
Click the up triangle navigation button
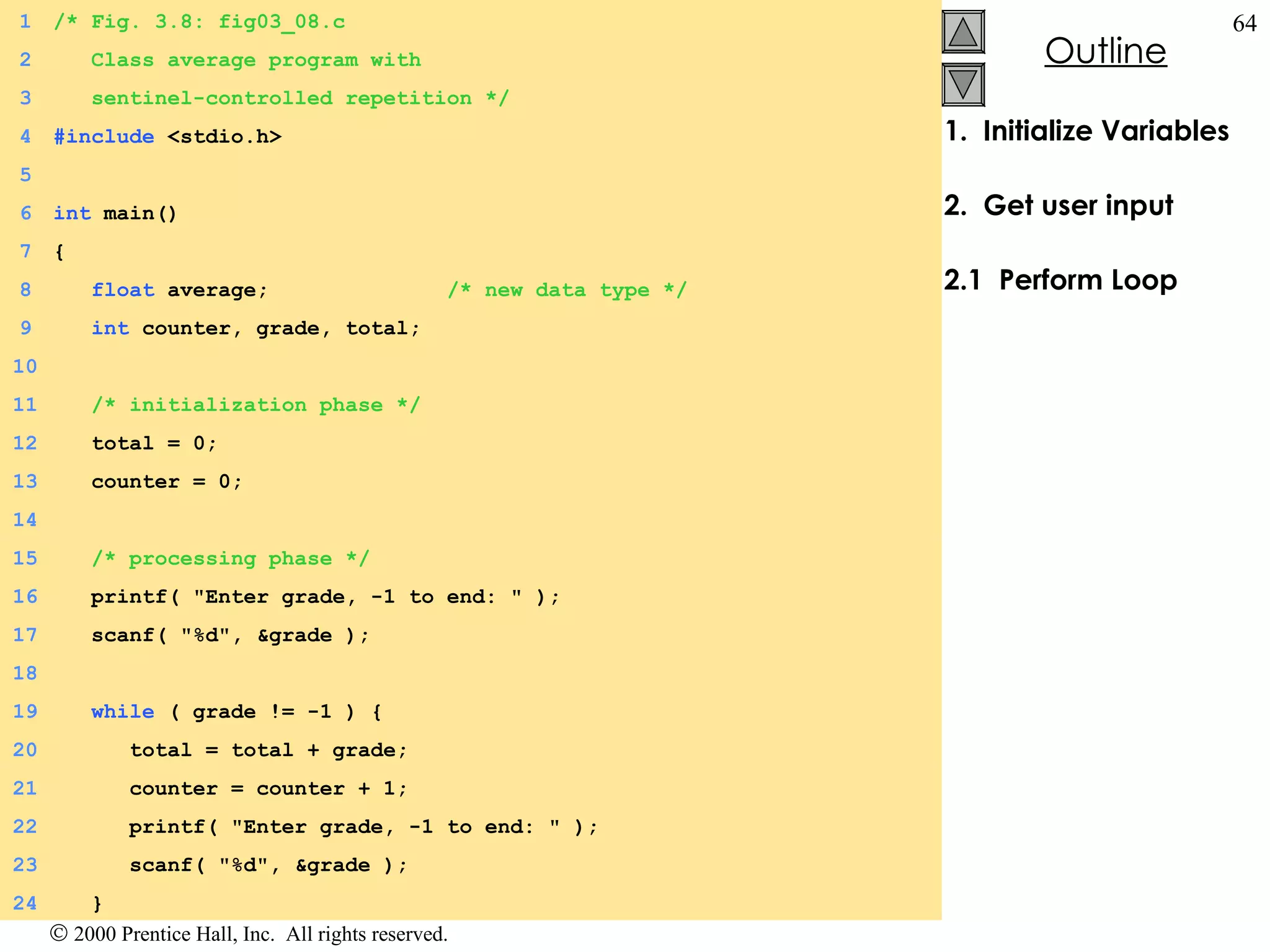[x=963, y=32]
